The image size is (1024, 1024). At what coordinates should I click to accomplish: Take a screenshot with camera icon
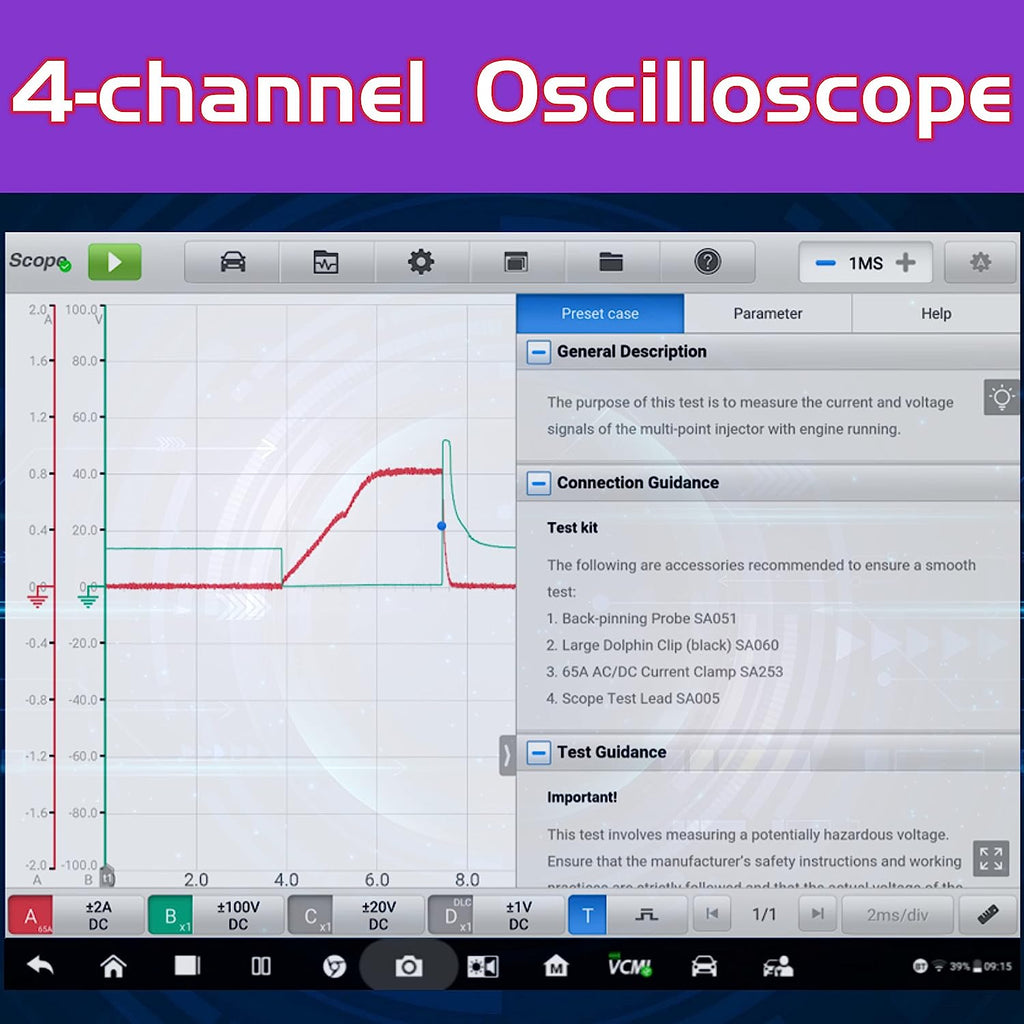click(x=408, y=966)
